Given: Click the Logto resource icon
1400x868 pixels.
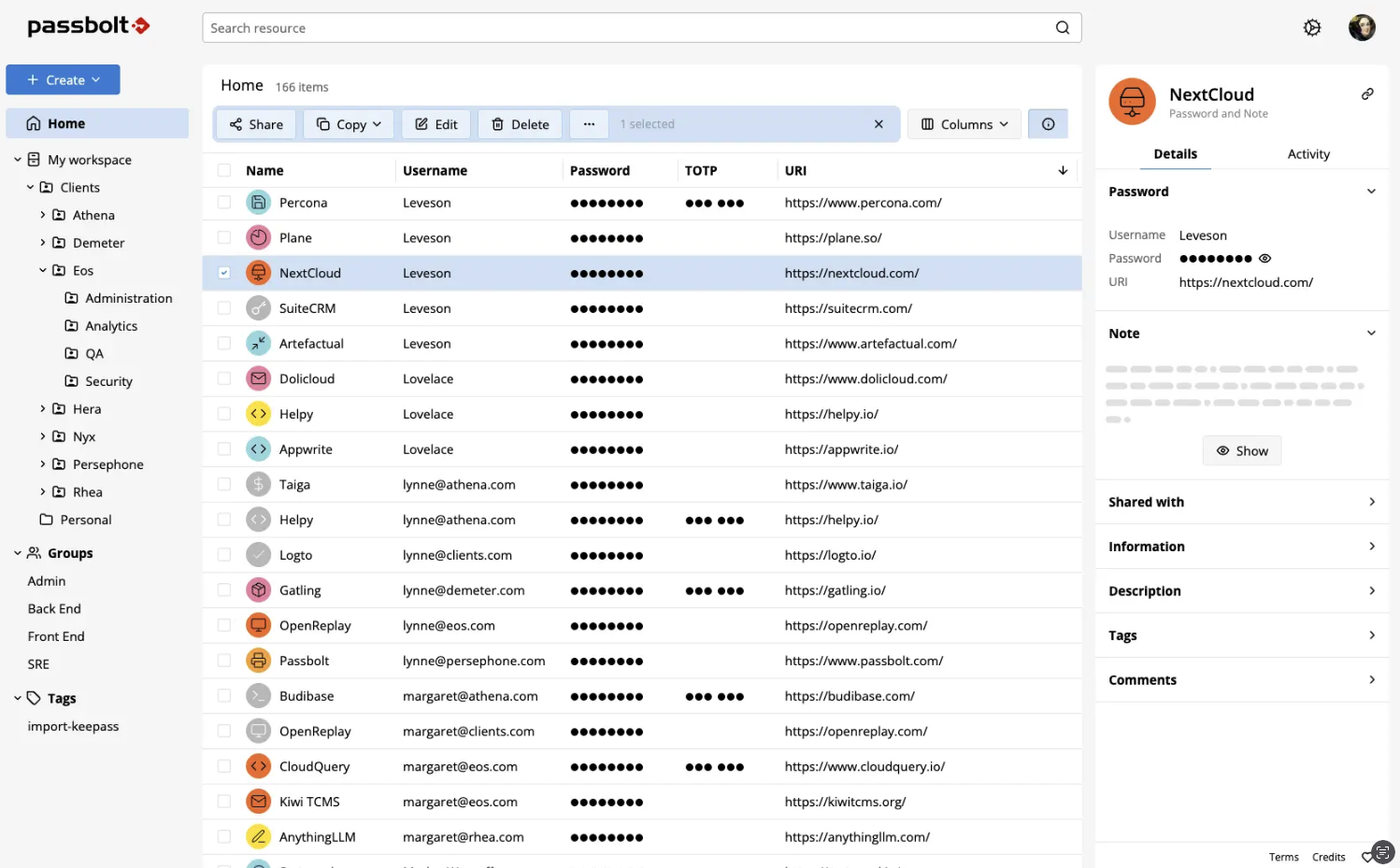Looking at the screenshot, I should coord(259,555).
